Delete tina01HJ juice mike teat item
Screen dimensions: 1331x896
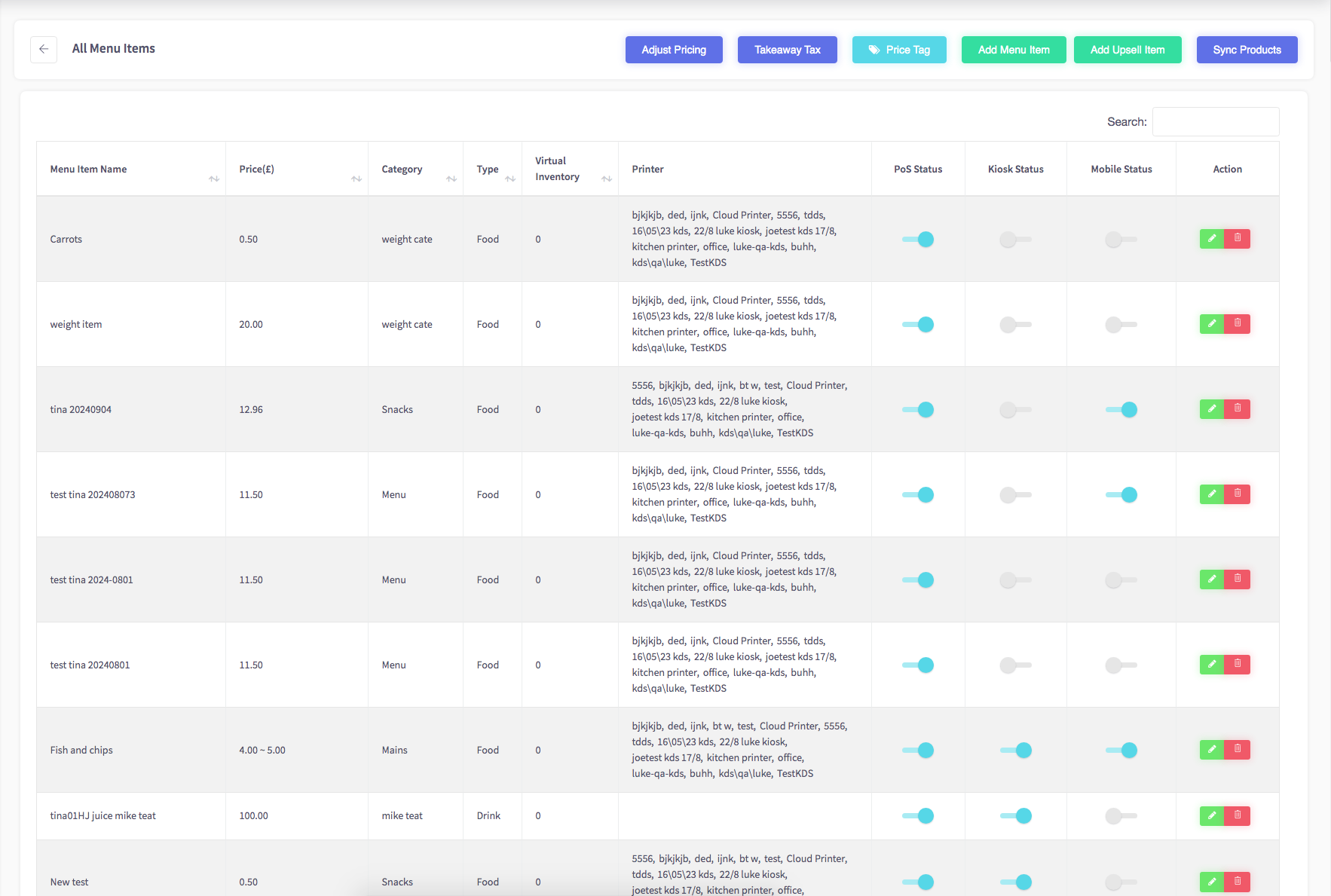pyautogui.click(x=1238, y=816)
